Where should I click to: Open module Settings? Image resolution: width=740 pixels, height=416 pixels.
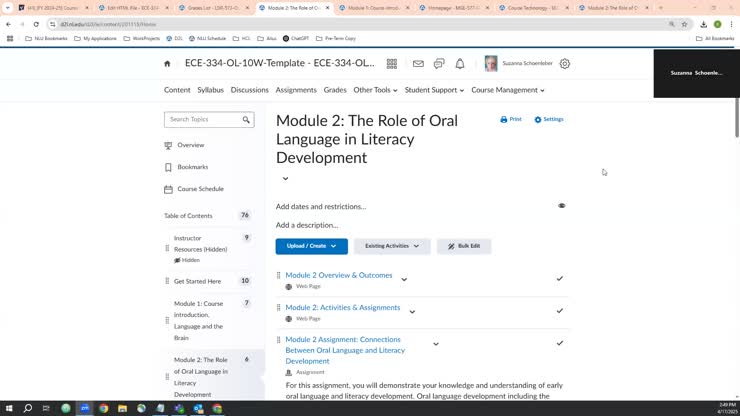pos(549,119)
